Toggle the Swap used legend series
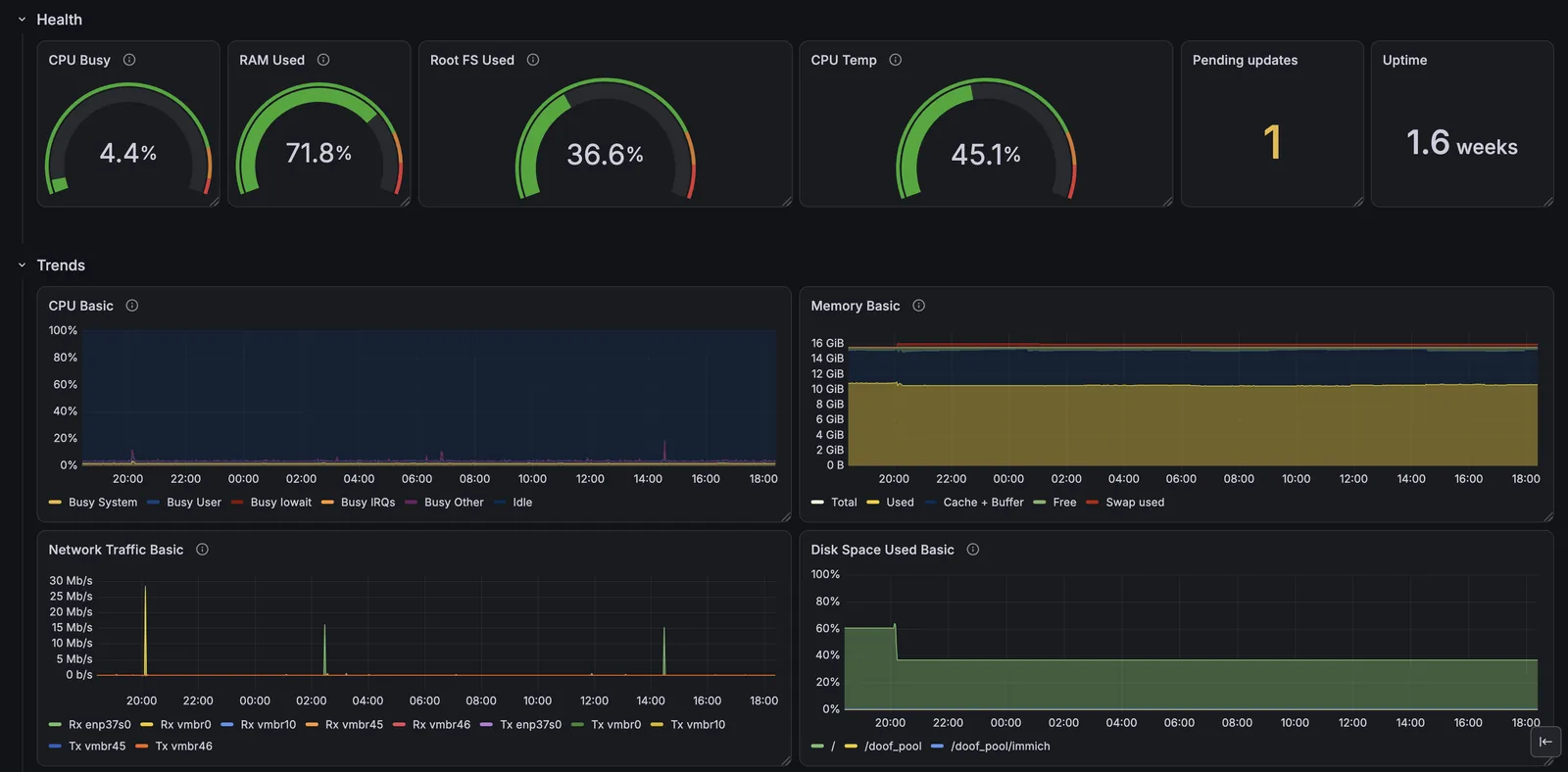 pos(1135,503)
